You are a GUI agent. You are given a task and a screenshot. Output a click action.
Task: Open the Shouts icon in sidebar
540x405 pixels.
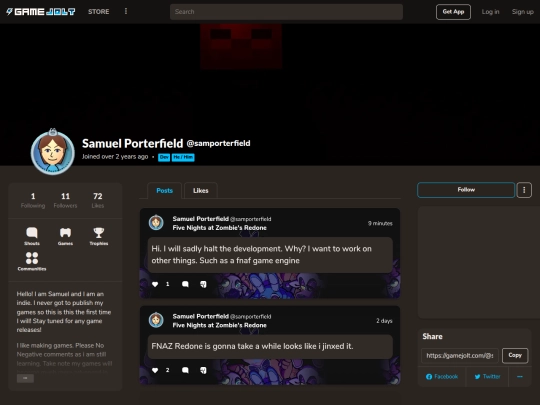pyautogui.click(x=32, y=236)
